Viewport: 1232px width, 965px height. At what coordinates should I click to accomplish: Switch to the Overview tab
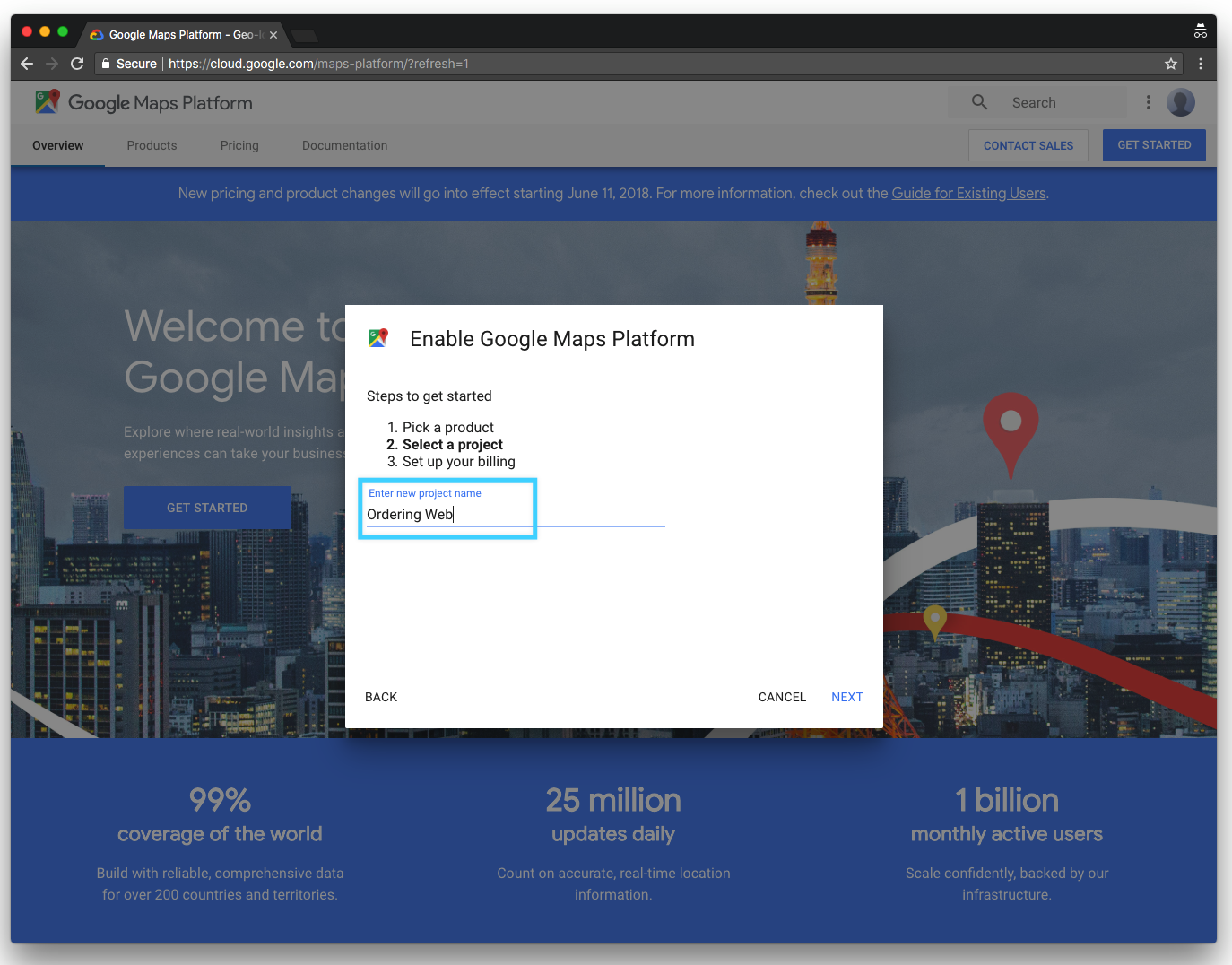click(x=58, y=145)
